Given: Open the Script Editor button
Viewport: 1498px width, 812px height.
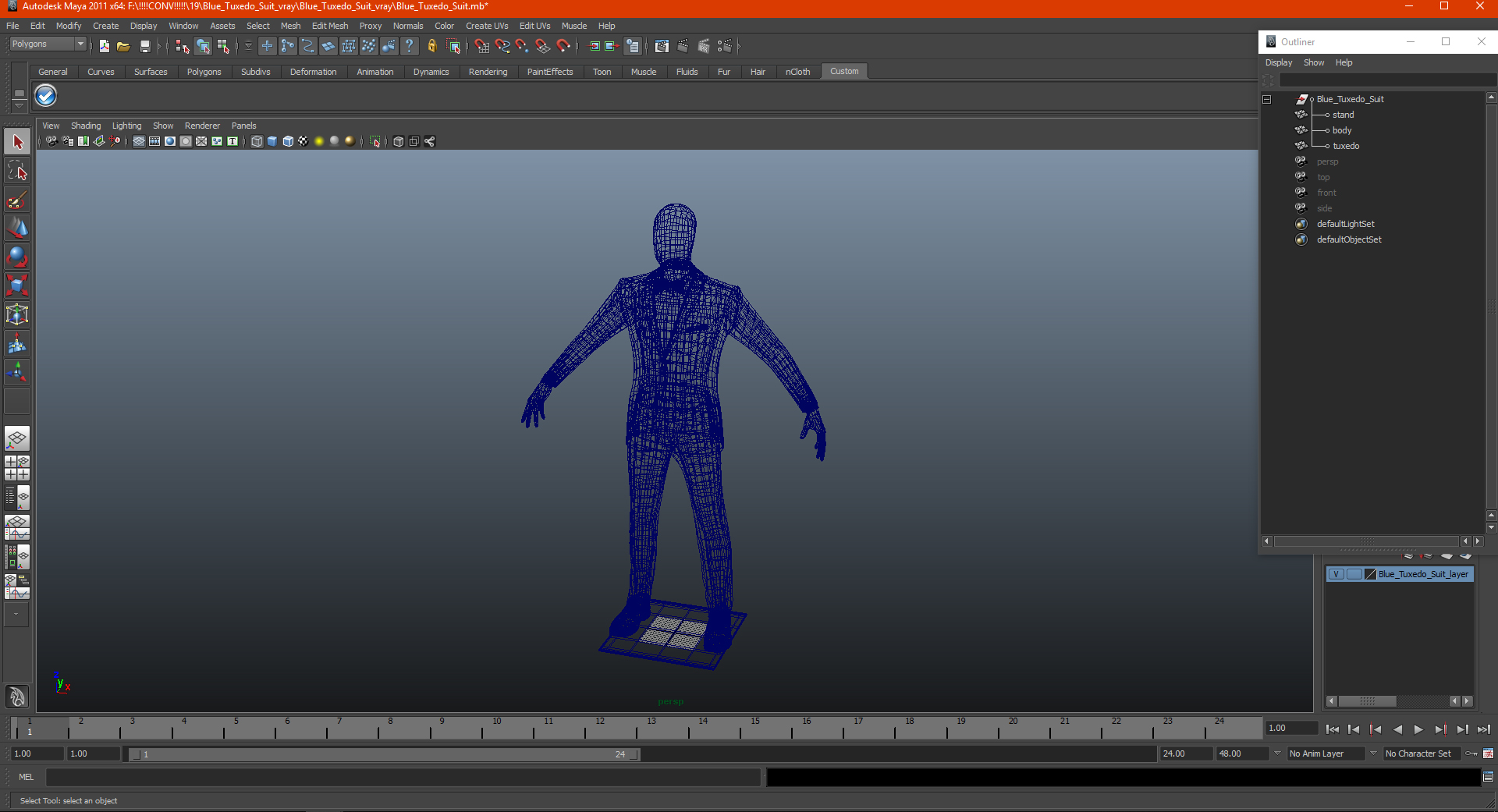Looking at the screenshot, I should [x=1488, y=777].
